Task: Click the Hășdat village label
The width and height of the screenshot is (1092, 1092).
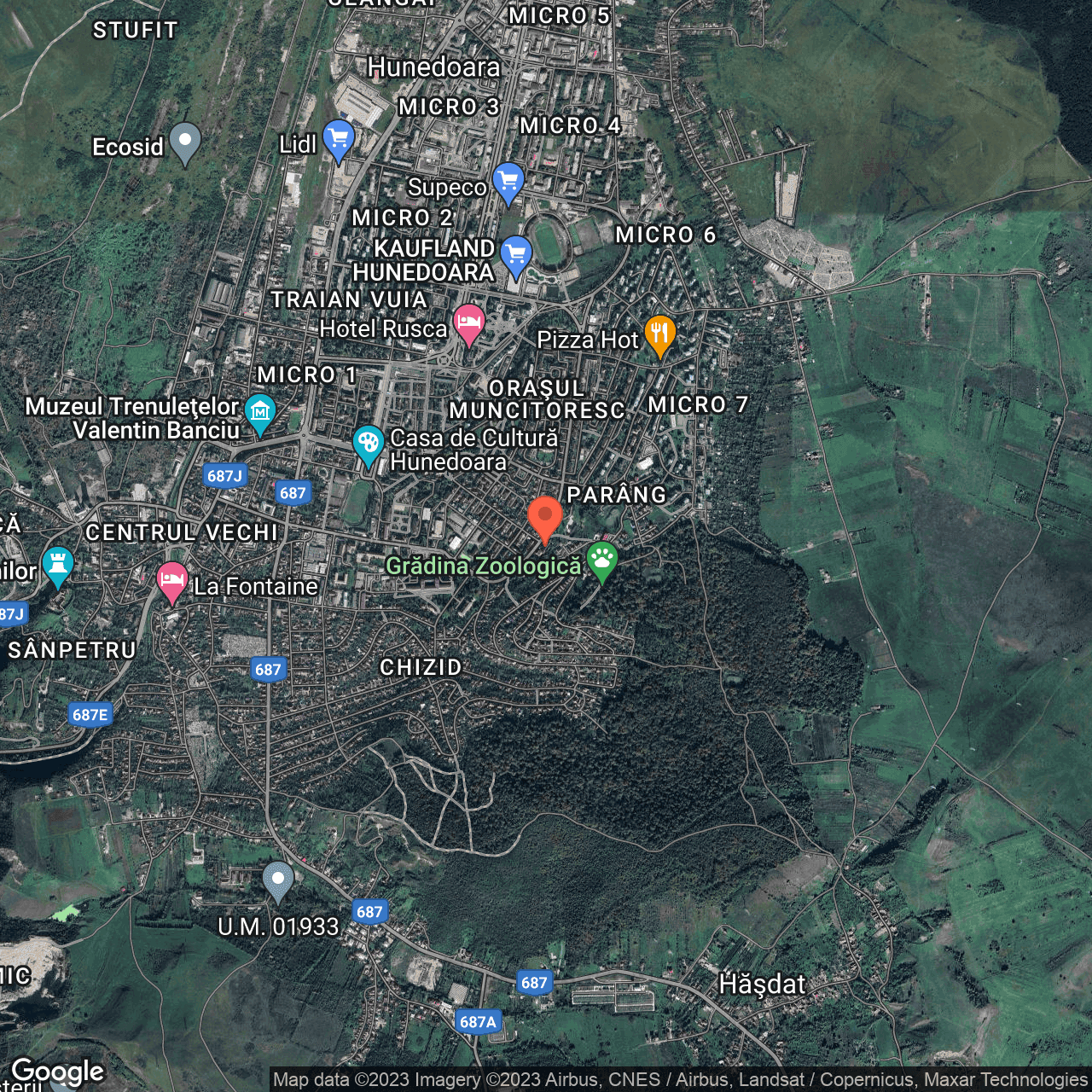Action: 762,985
